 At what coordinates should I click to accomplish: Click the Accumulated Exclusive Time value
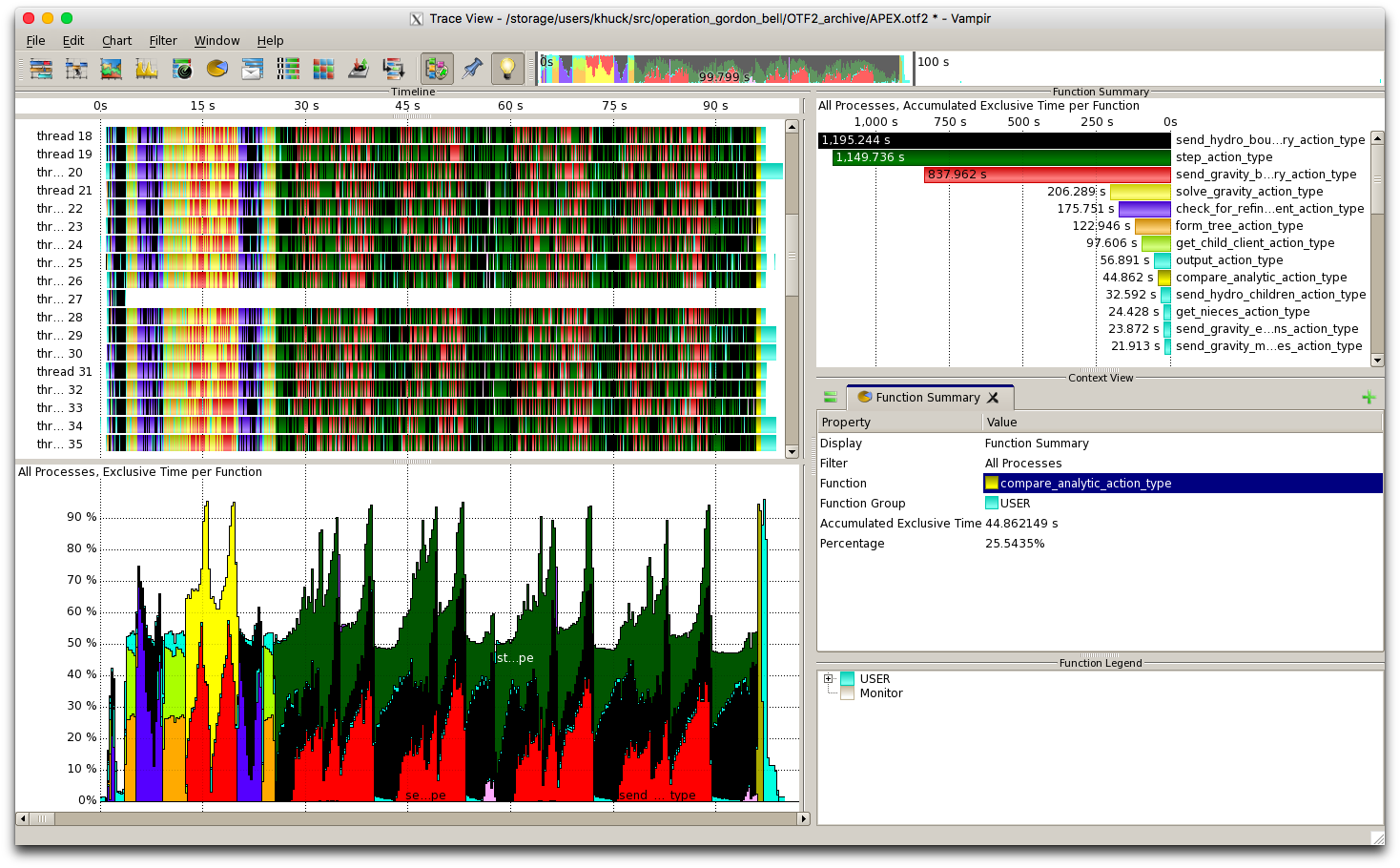(x=1021, y=524)
